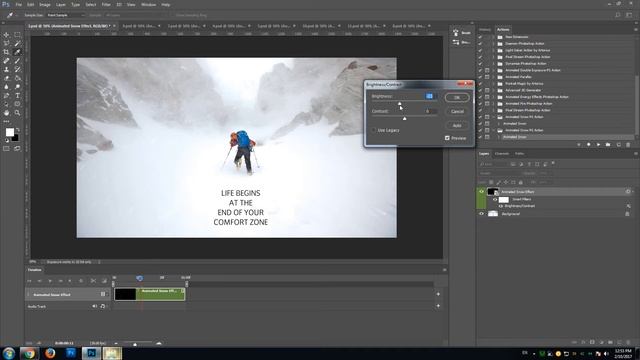Open the Actions panel flyout menu
This screenshot has width=640, height=360.
click(636, 29)
